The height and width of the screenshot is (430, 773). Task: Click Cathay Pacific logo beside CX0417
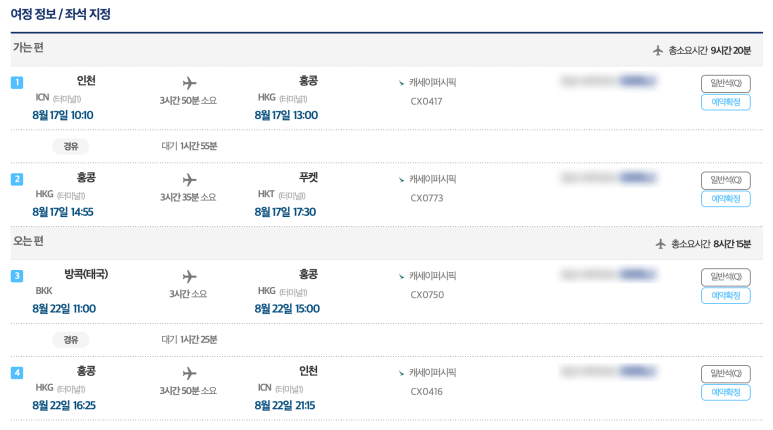[x=401, y=83]
